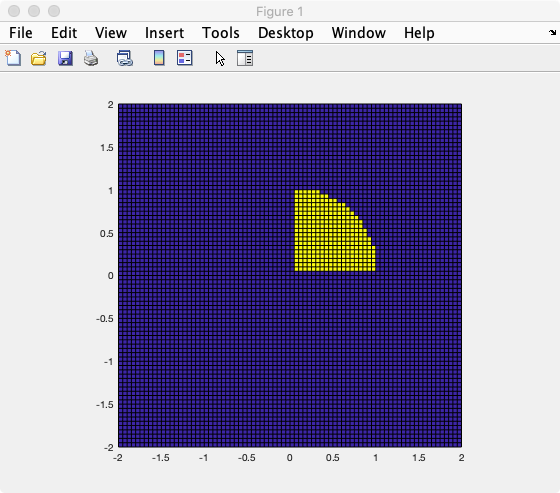Insert a colorbar with the toolbar icon
Viewport: 560px width, 493px height.
click(159, 58)
